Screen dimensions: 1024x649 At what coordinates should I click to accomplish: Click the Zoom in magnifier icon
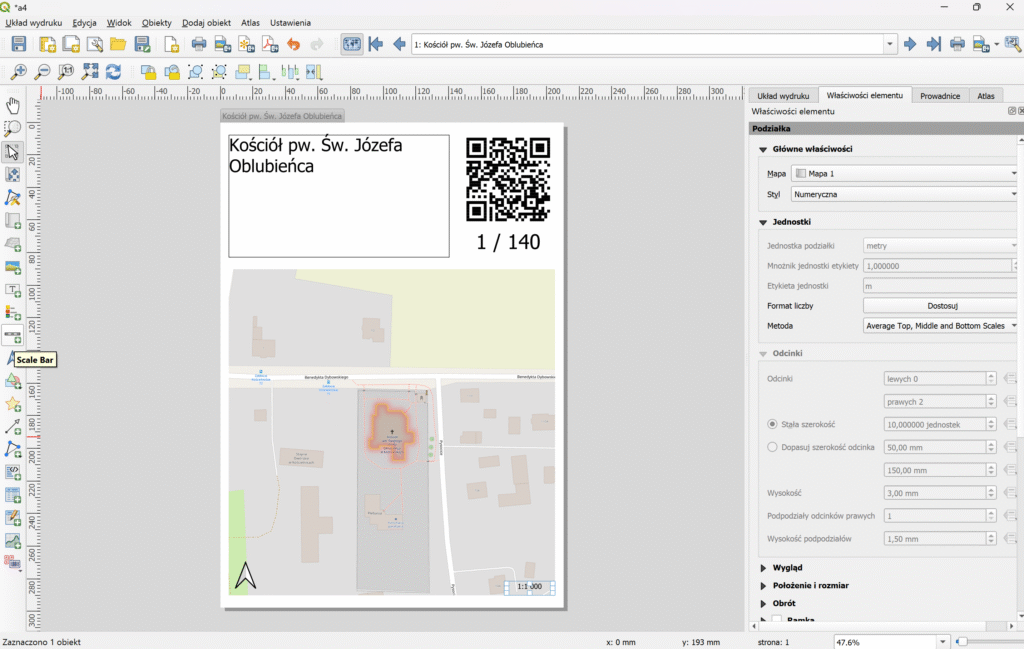pos(19,72)
